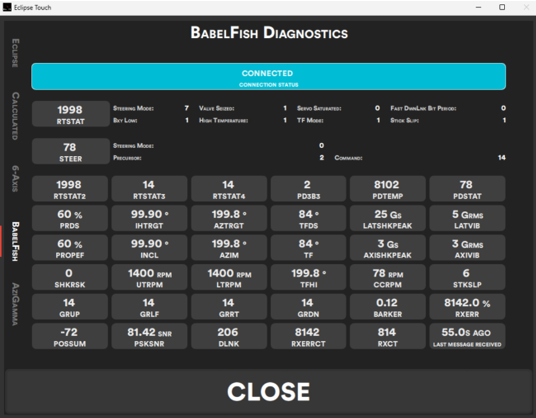
Task: Select the GRDN tile
Action: pyautogui.click(x=308, y=307)
